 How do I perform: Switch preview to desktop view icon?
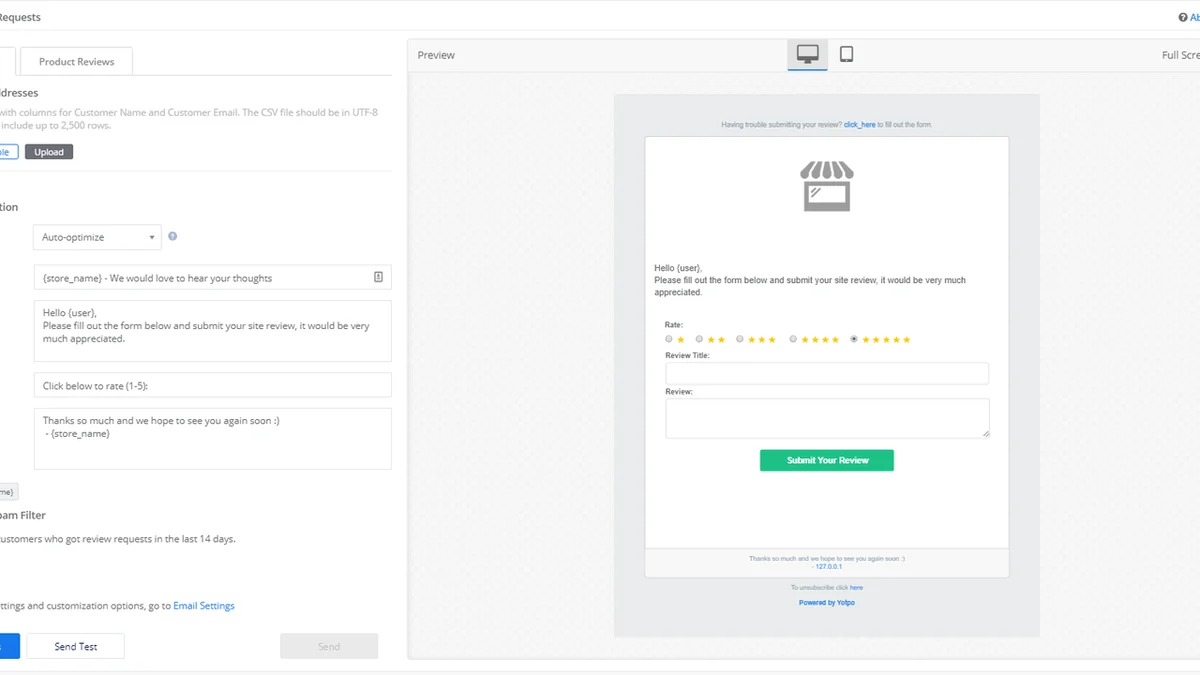807,54
